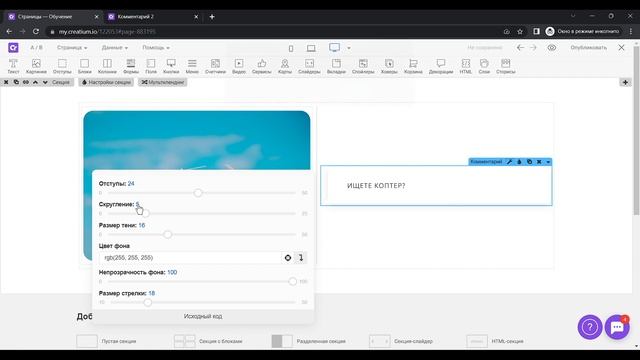
Task: Select the Колонки widget tool
Action: point(107,66)
